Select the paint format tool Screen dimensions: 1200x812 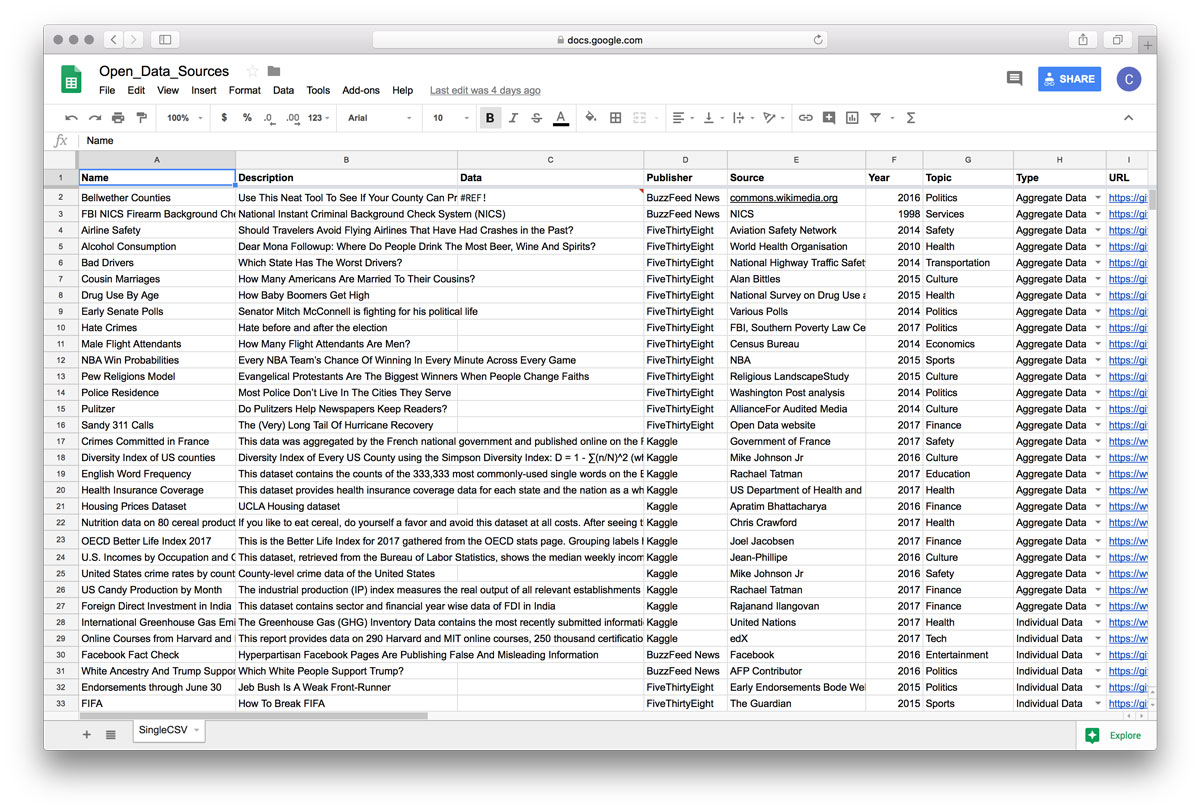(x=141, y=118)
